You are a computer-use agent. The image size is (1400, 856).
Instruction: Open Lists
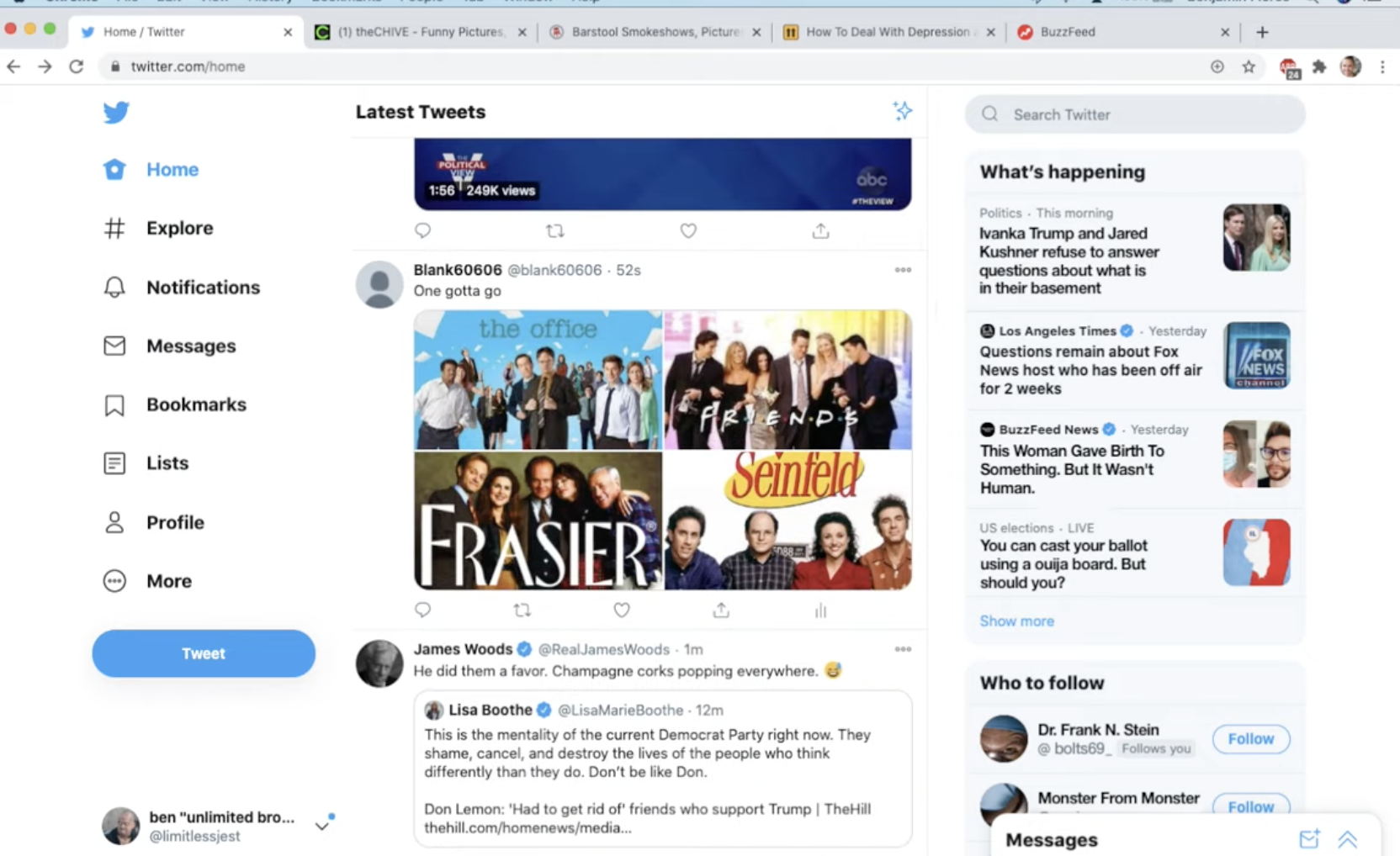(146, 463)
